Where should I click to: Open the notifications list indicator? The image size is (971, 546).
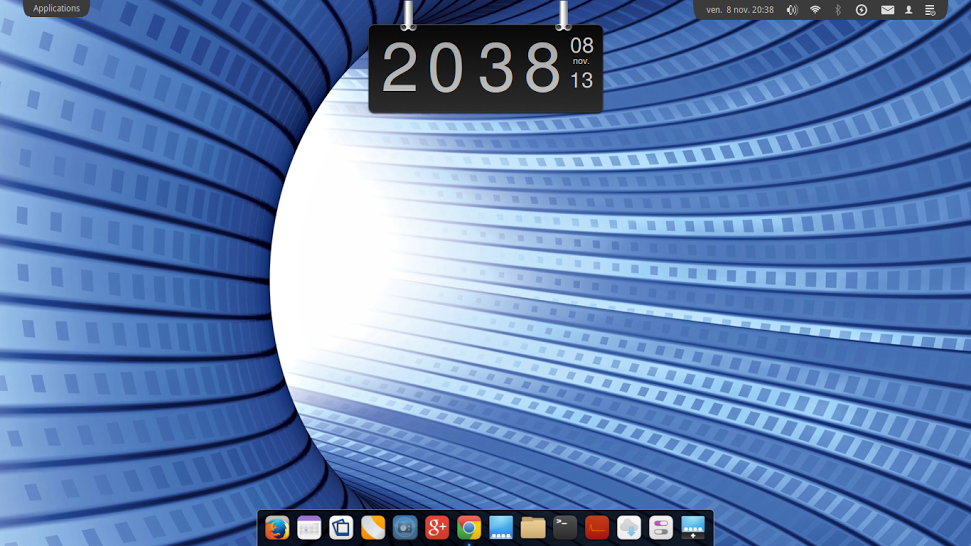pos(930,10)
